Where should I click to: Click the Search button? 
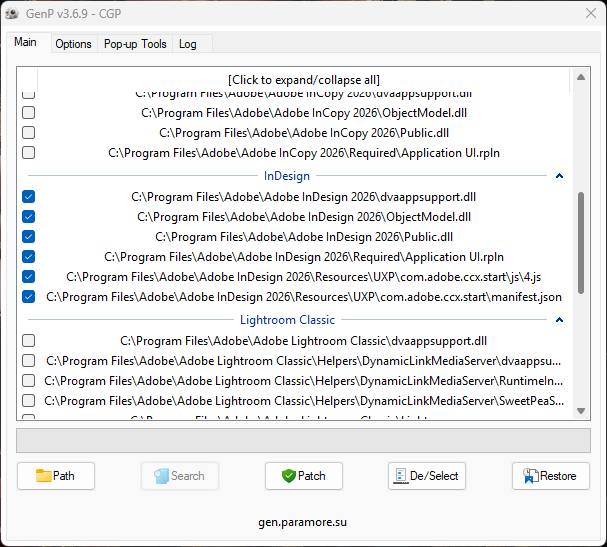point(180,476)
